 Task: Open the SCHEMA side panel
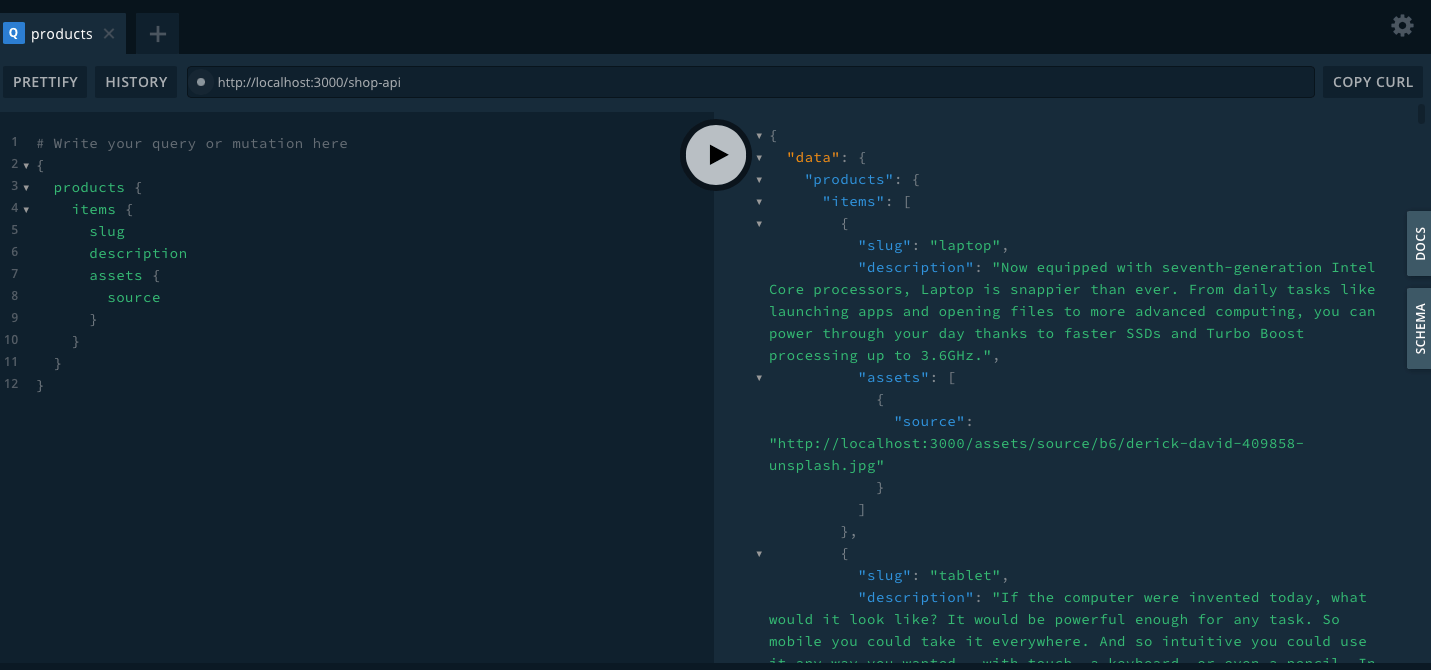1419,329
